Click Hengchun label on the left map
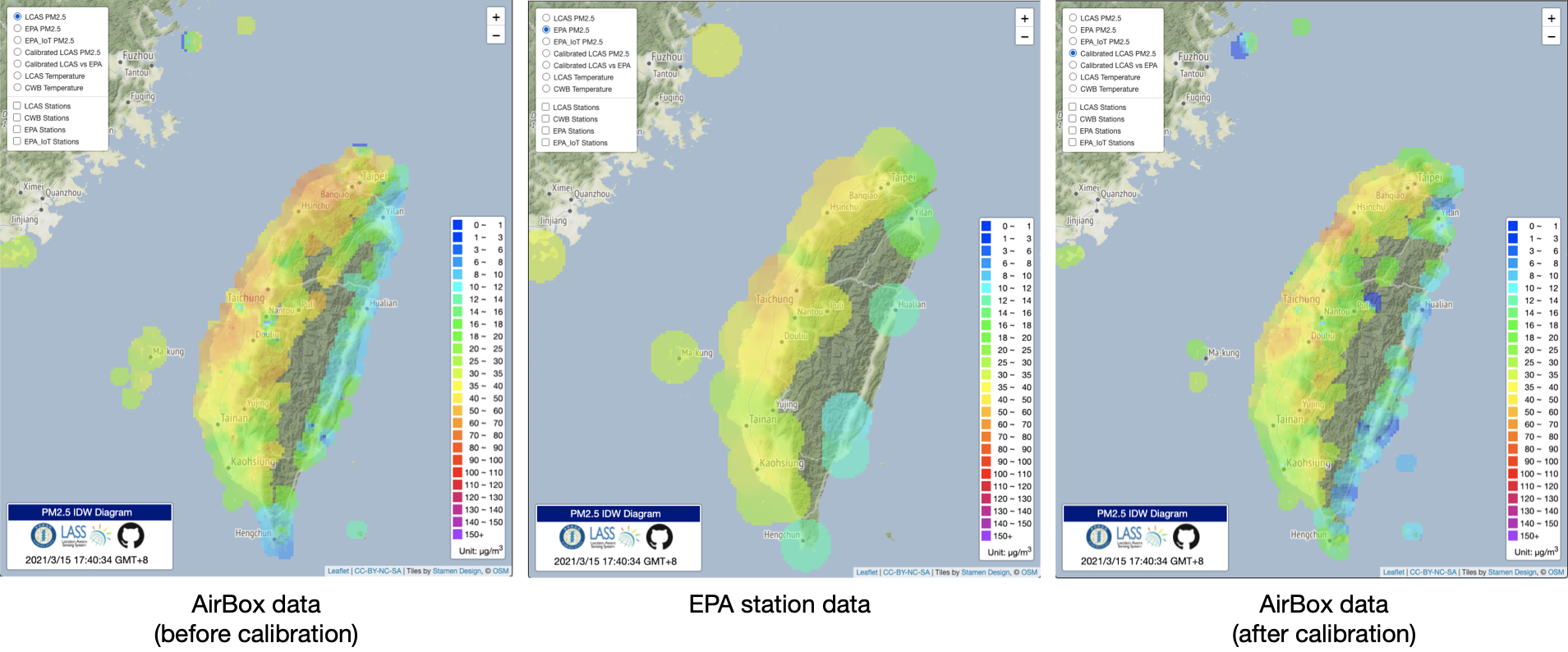The width and height of the screenshot is (1568, 652). [253, 533]
